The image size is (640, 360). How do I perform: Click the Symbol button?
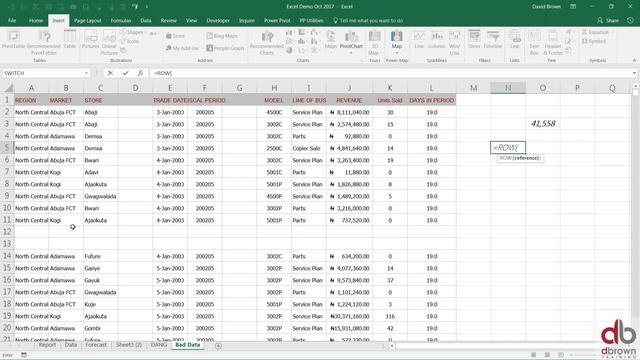click(x=594, y=41)
